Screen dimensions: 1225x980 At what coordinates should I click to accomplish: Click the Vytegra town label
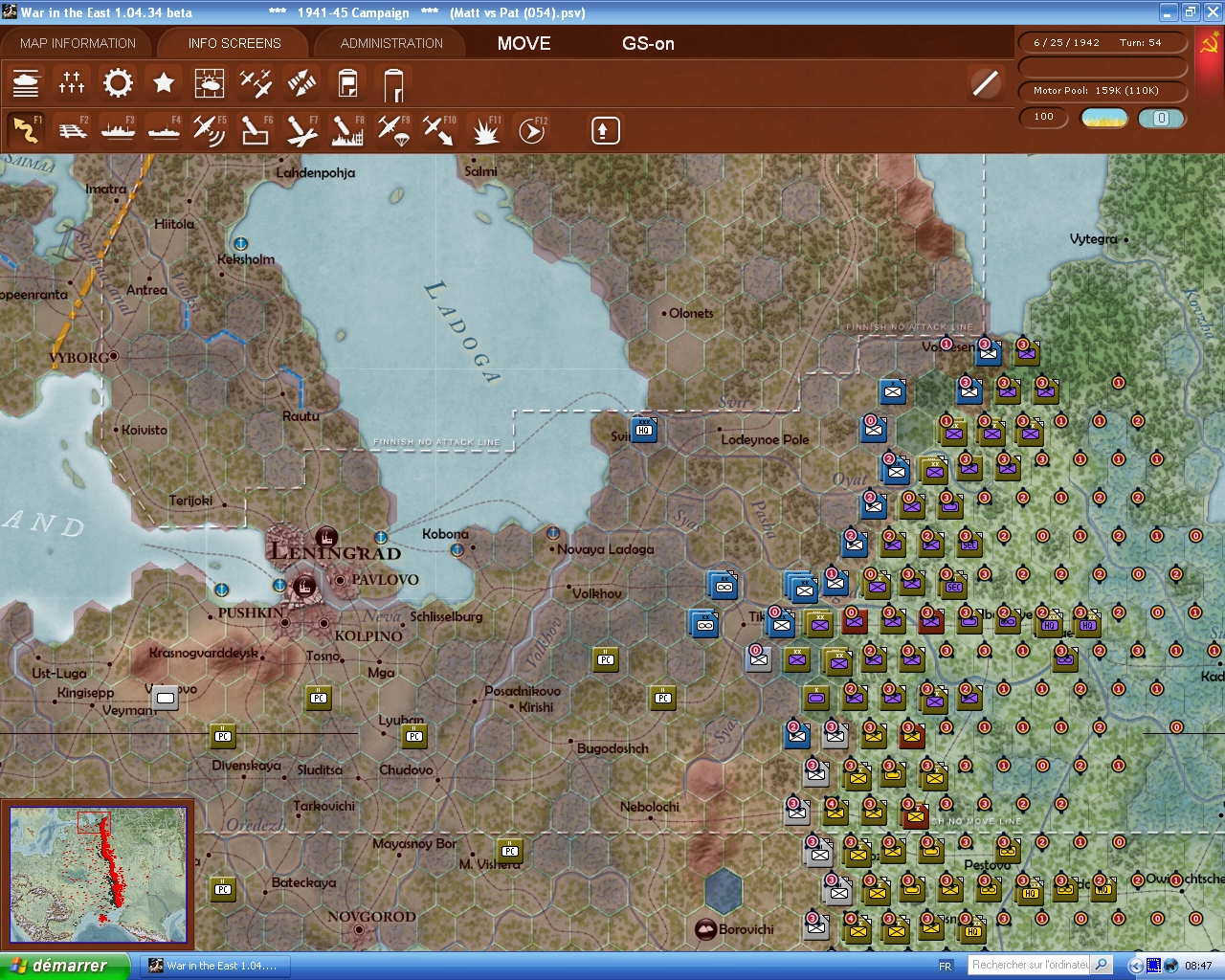[1094, 239]
